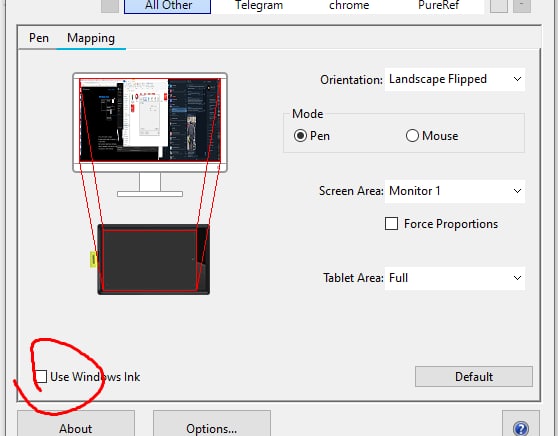
Task: Select the PureRef application entry
Action: (x=438, y=6)
